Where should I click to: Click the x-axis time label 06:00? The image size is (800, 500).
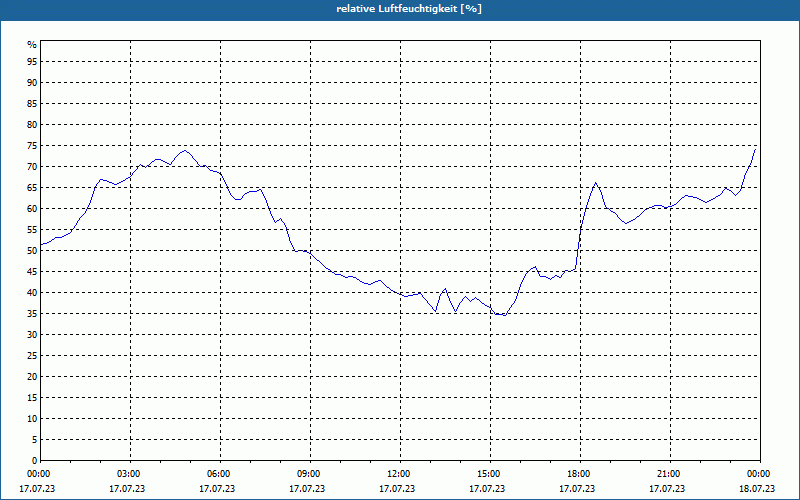point(218,474)
